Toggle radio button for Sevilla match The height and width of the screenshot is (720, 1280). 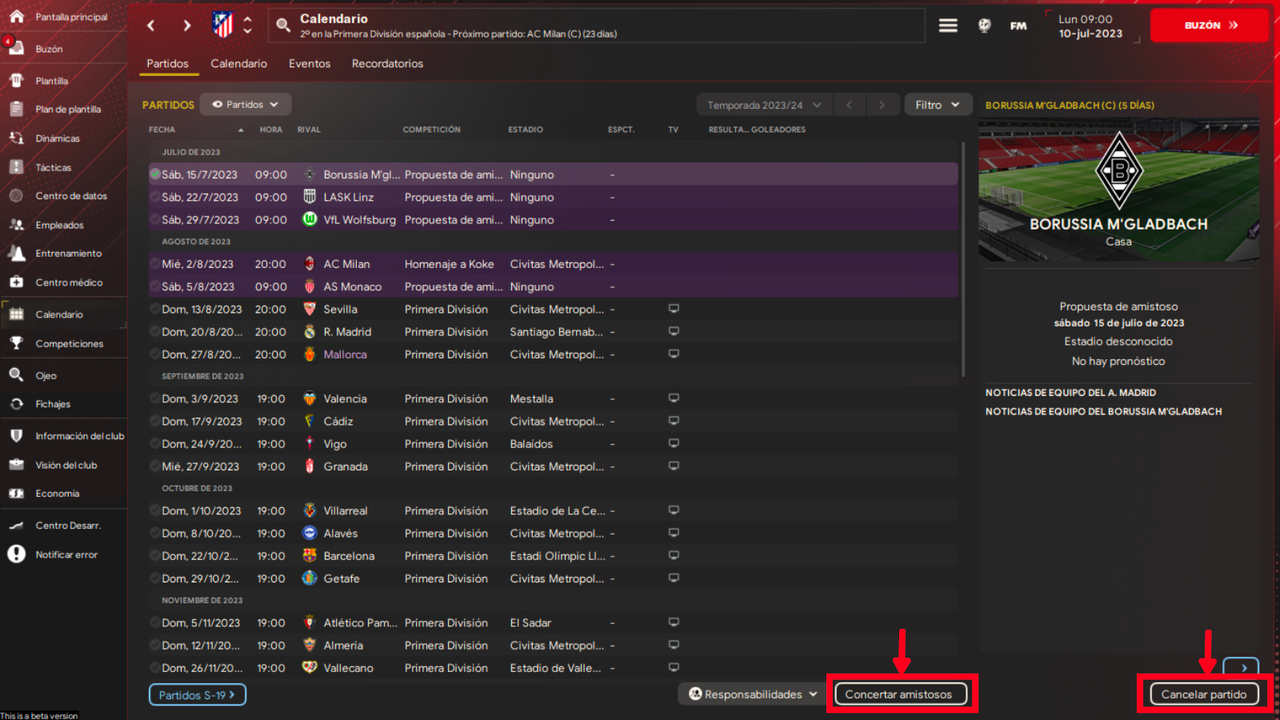155,309
